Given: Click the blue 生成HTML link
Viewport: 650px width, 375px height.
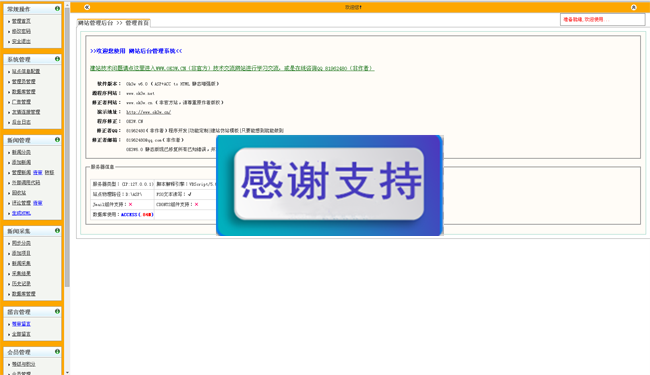Looking at the screenshot, I should [x=21, y=213].
